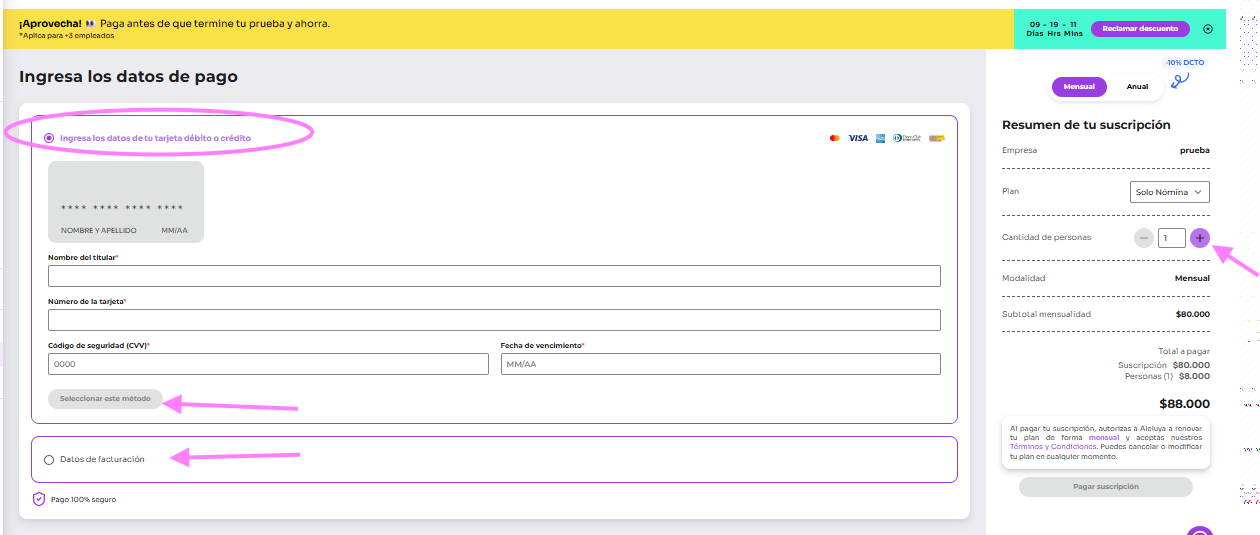The image size is (1260, 535).
Task: Switch billing to Anual
Action: (1137, 87)
